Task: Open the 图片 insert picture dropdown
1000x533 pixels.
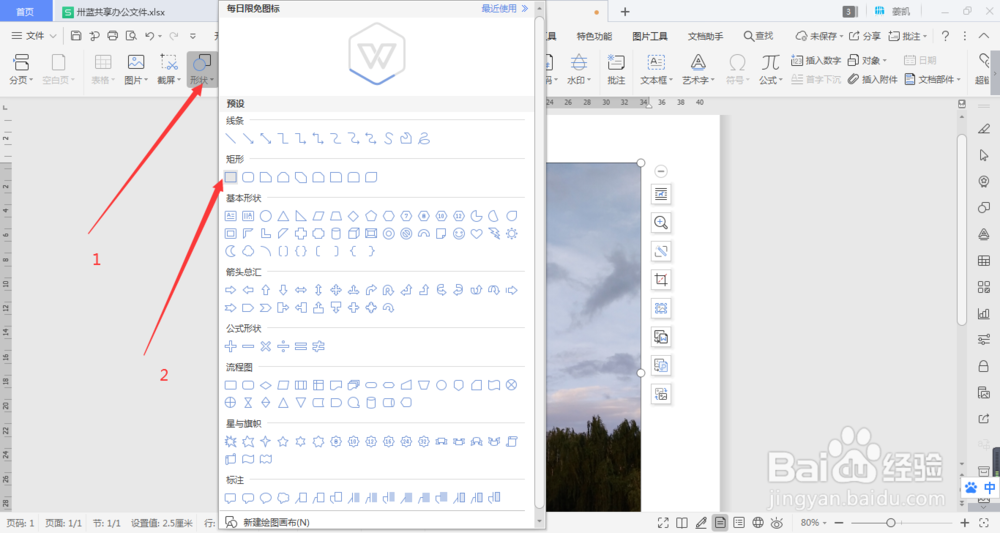Action: tap(135, 69)
